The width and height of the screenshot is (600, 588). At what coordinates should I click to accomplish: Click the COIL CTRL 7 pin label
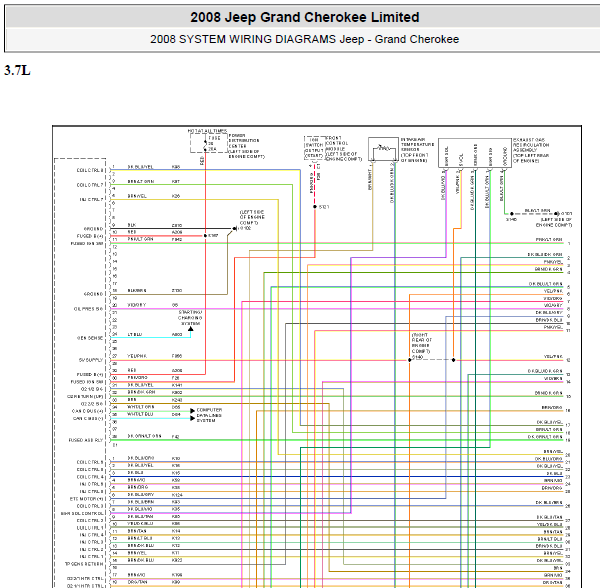90,185
